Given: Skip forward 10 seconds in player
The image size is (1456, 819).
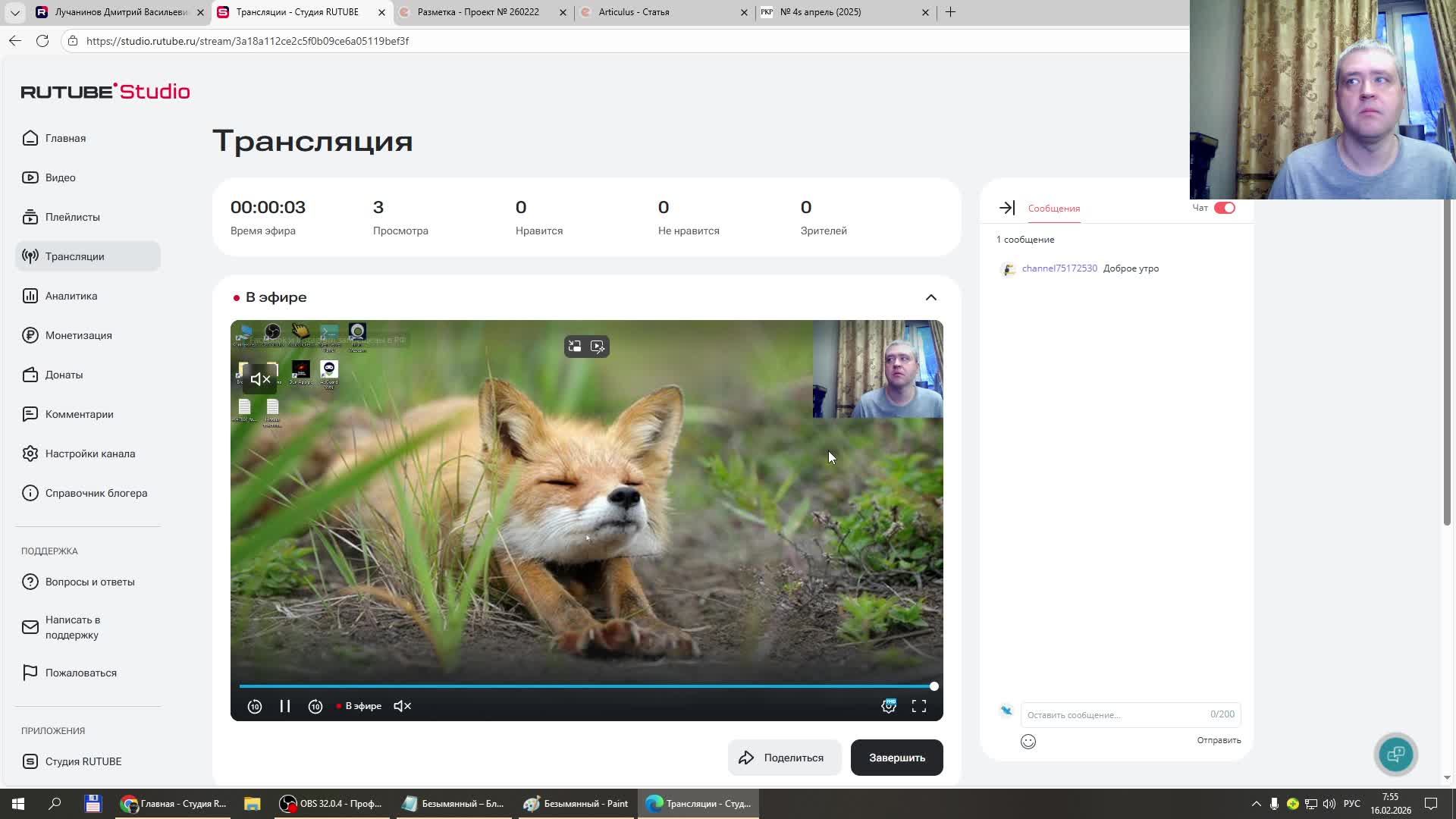Looking at the screenshot, I should 315,706.
